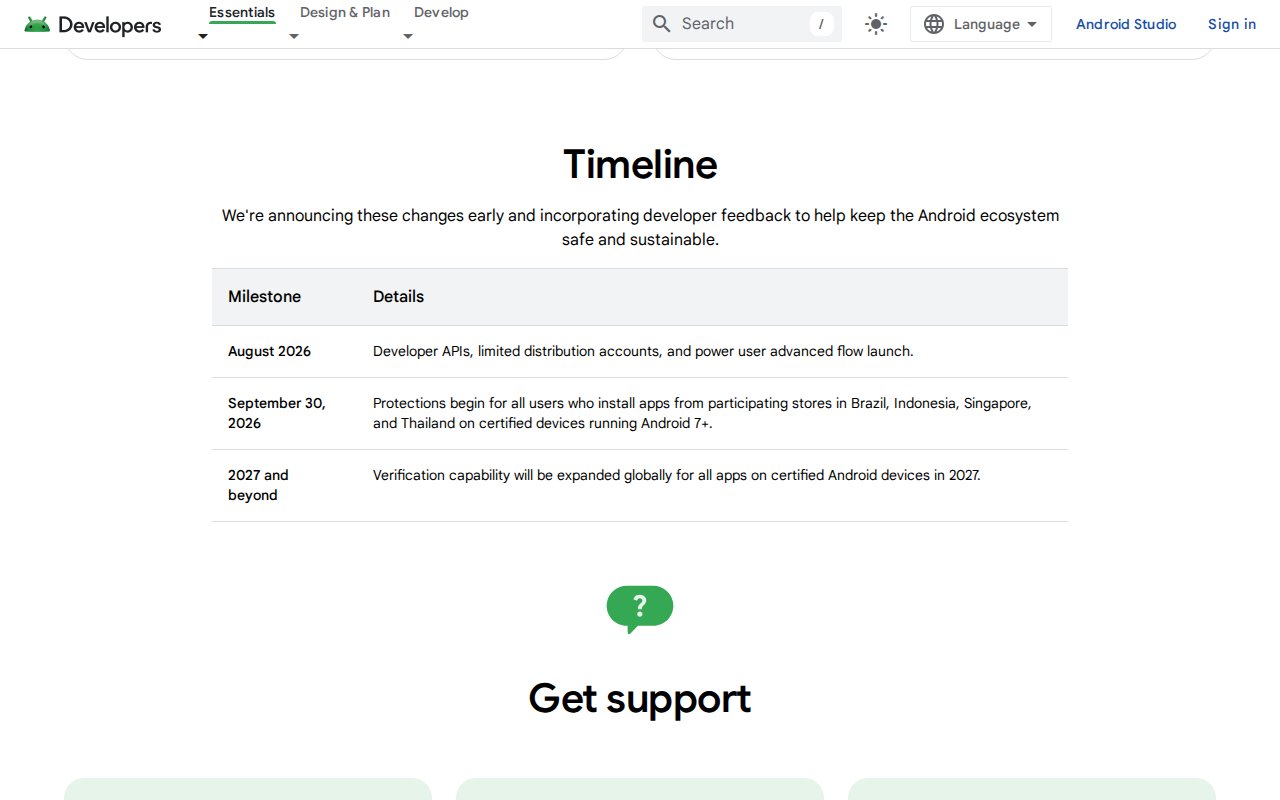
Task: Click the Details column header
Action: pos(398,297)
